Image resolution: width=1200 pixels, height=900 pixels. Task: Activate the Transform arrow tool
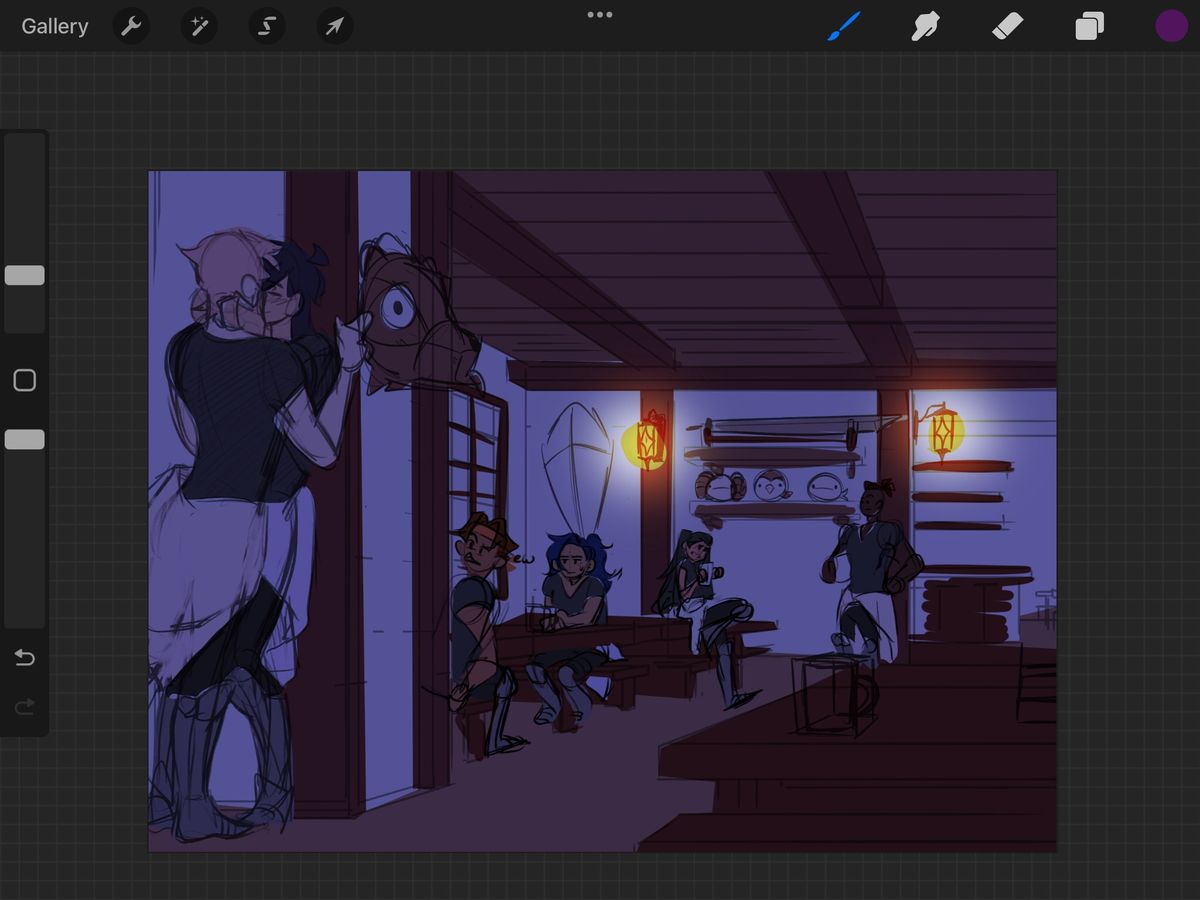335,26
